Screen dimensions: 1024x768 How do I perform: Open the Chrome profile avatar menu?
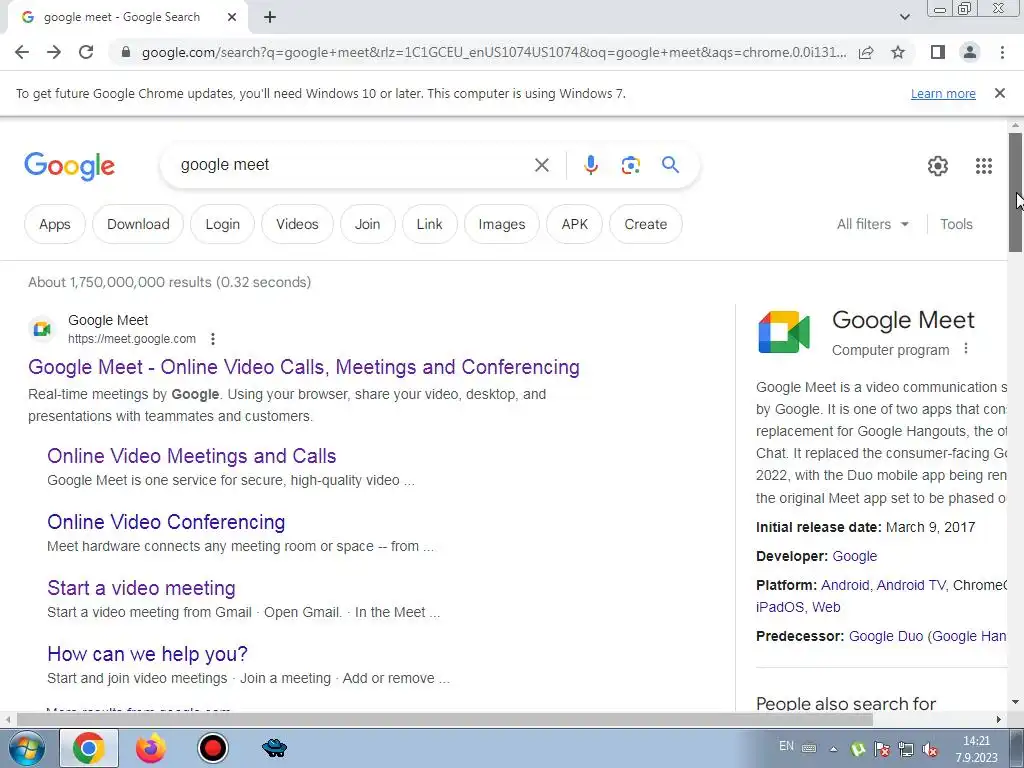(970, 52)
